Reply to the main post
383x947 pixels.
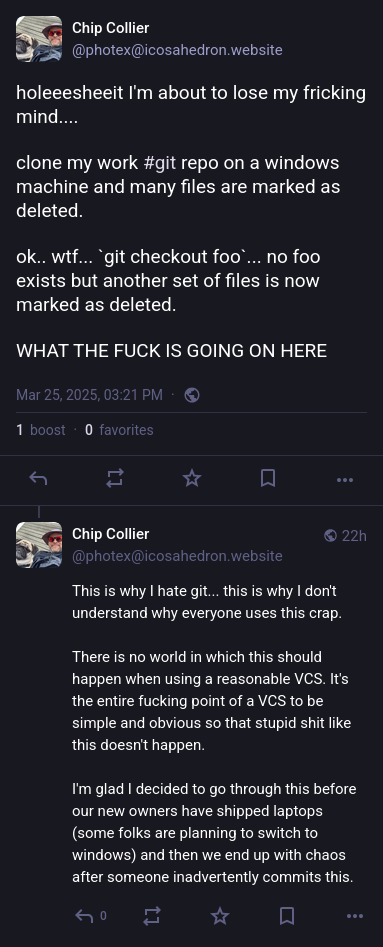[x=39, y=479]
